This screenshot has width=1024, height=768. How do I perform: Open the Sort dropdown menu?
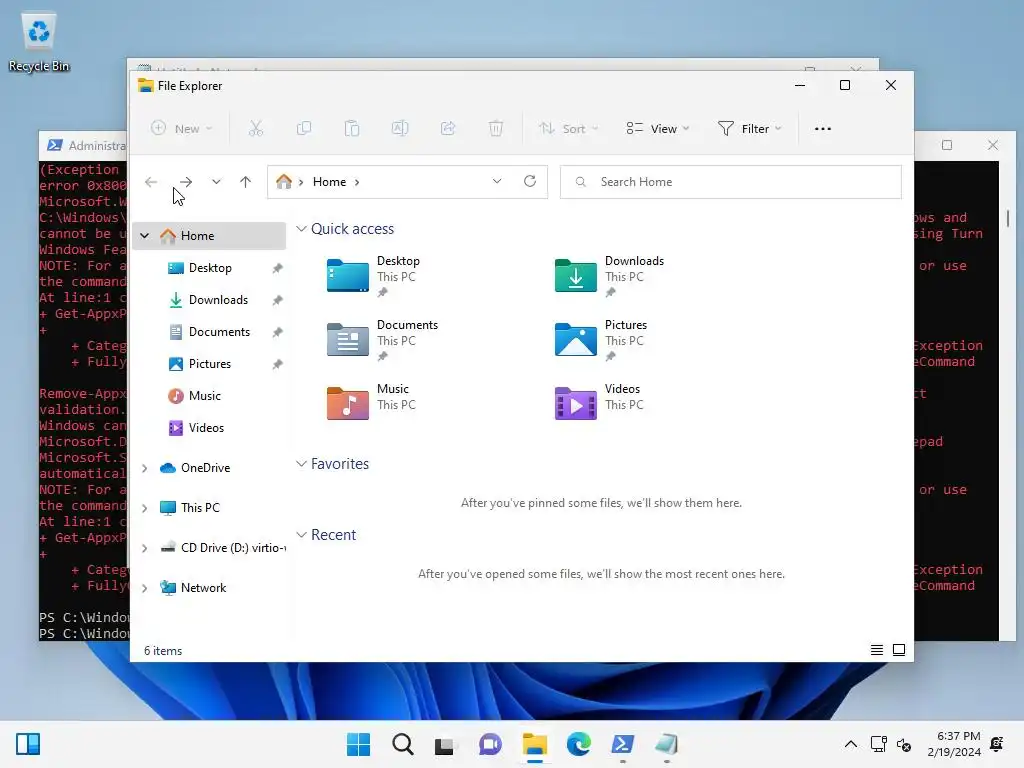coord(568,129)
